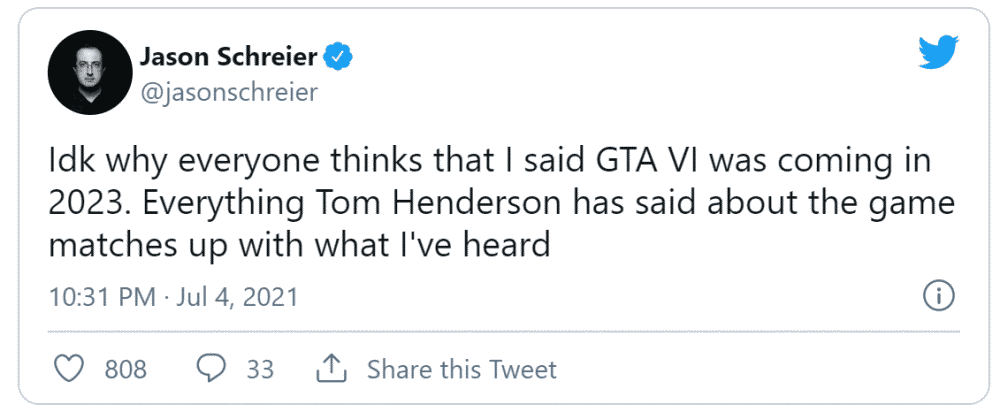Click the share upload arrow icon

click(x=331, y=369)
